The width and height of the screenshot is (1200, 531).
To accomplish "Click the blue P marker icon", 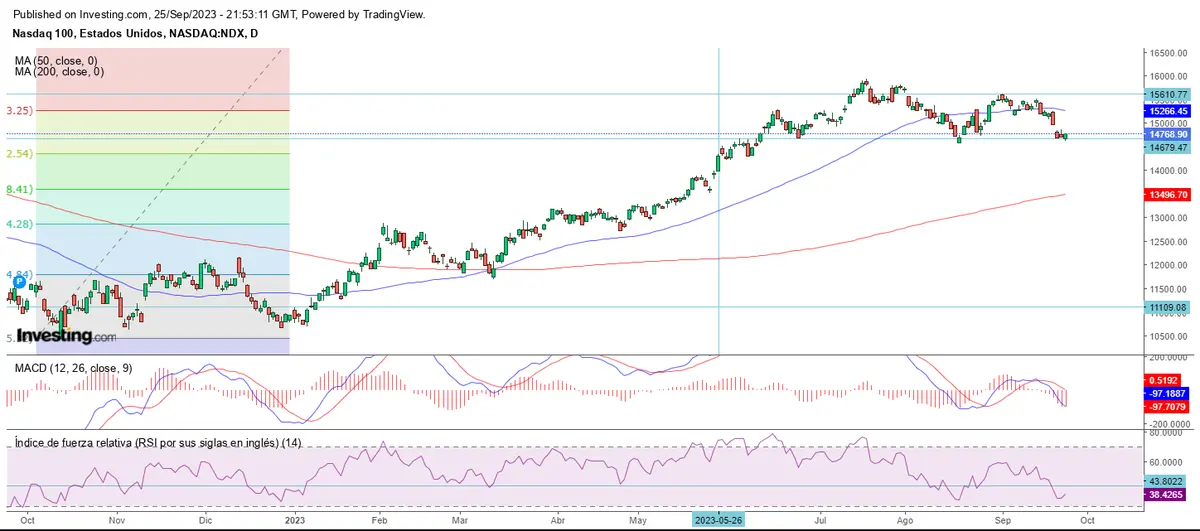I will (x=18, y=283).
